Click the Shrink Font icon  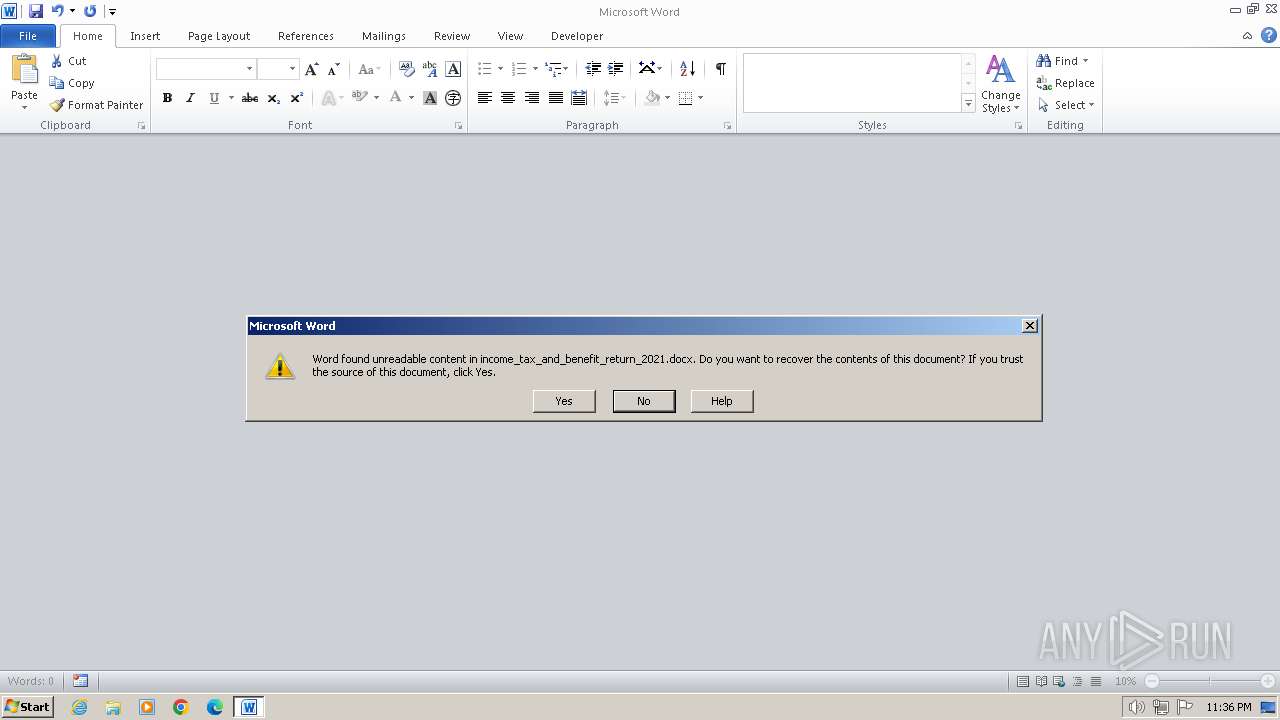click(334, 69)
